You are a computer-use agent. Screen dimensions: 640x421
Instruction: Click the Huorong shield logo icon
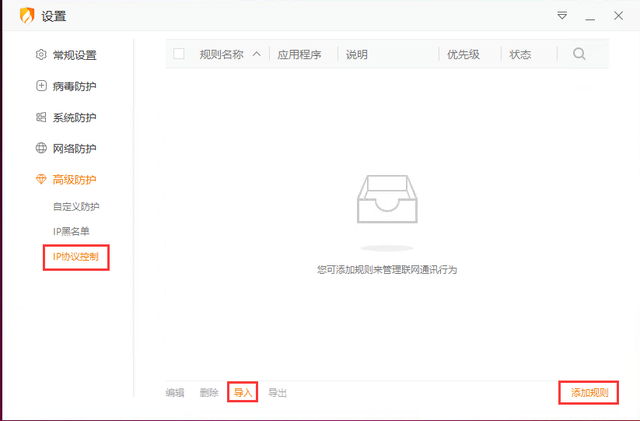(27, 16)
